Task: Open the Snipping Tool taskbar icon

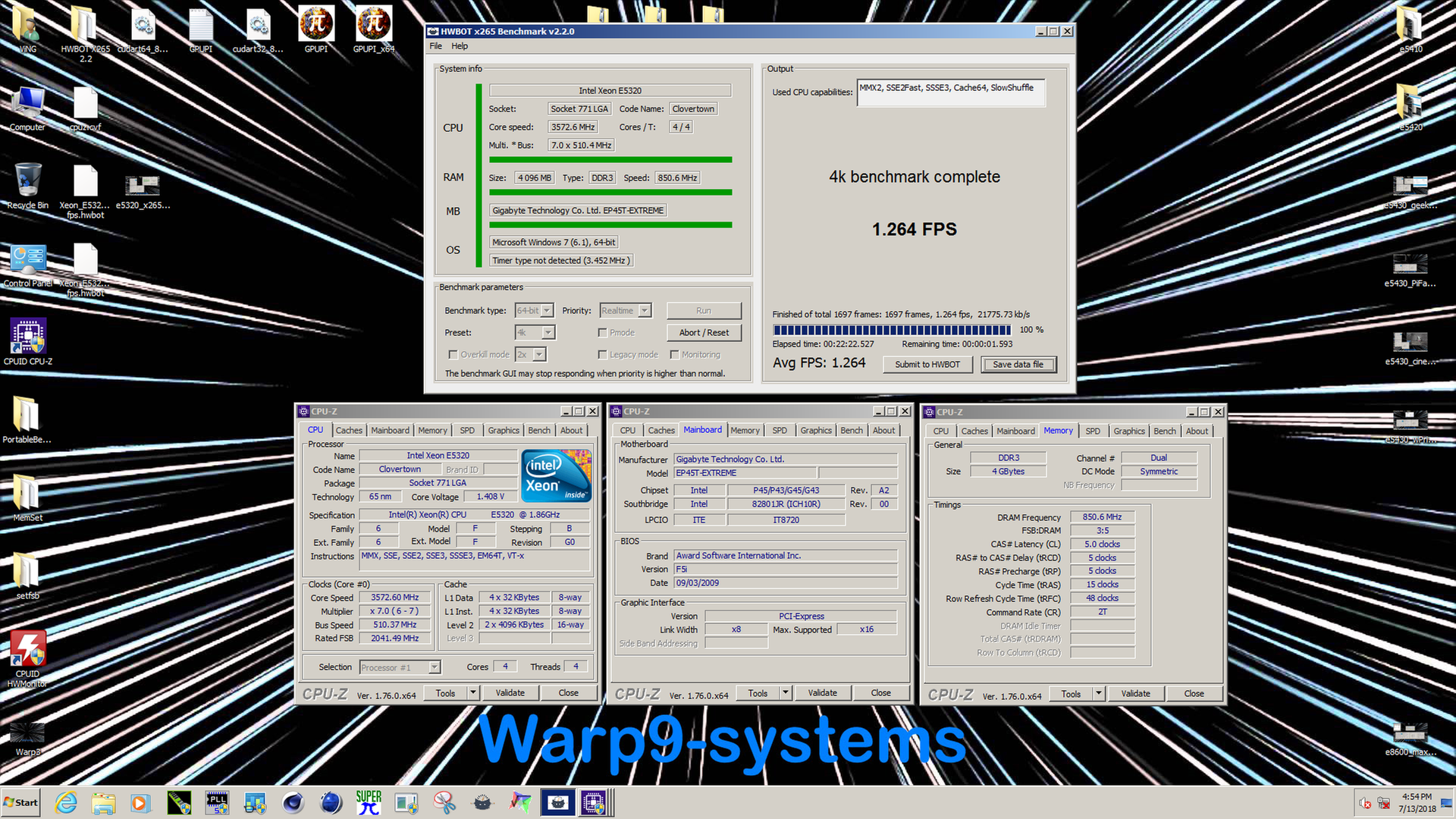Action: click(x=444, y=802)
